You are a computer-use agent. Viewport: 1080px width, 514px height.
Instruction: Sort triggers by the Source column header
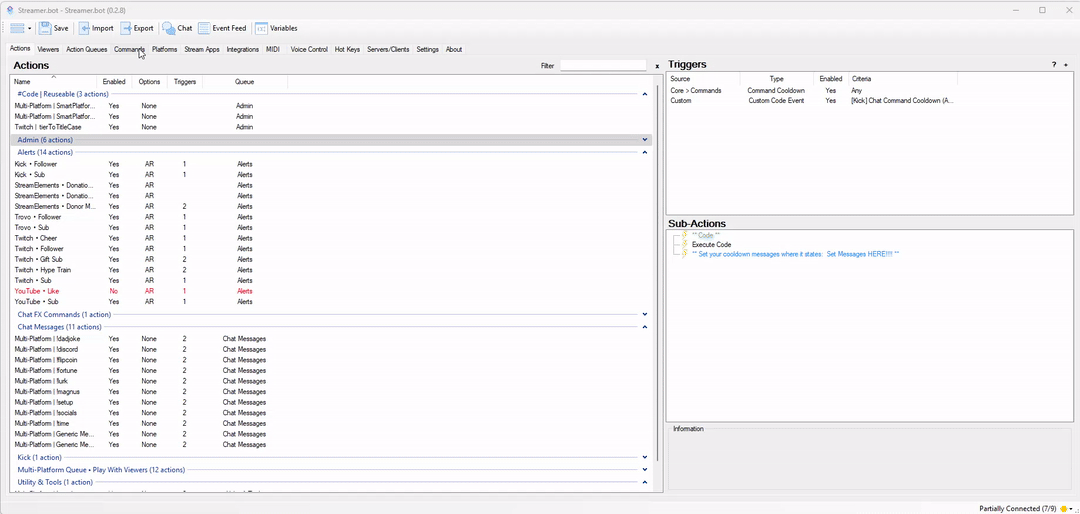tap(701, 79)
